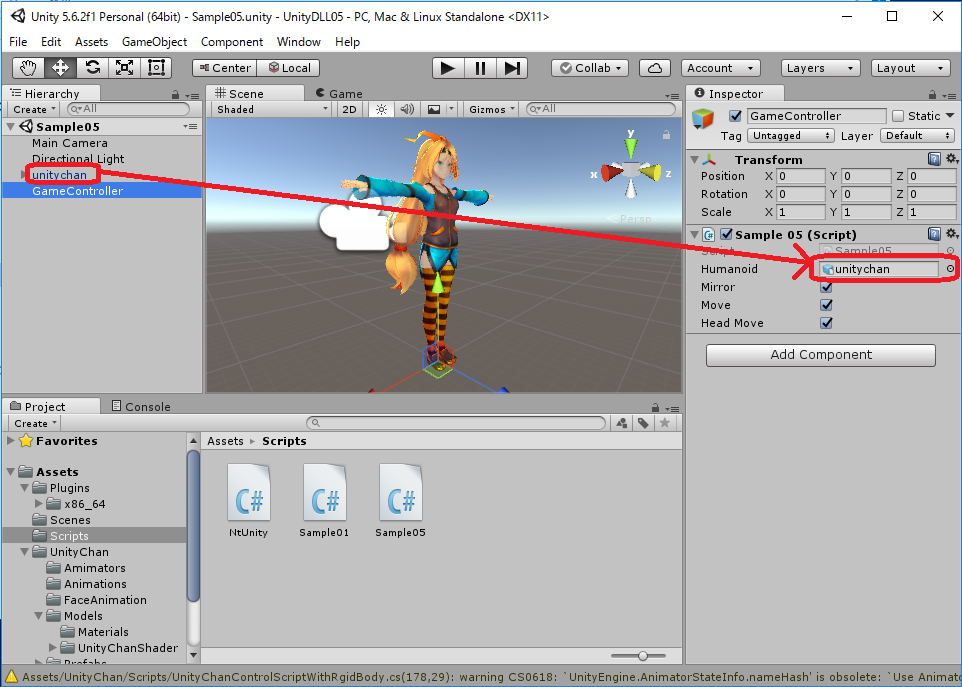Enable the Mirror checkbox
This screenshot has width=962, height=687.
(826, 287)
